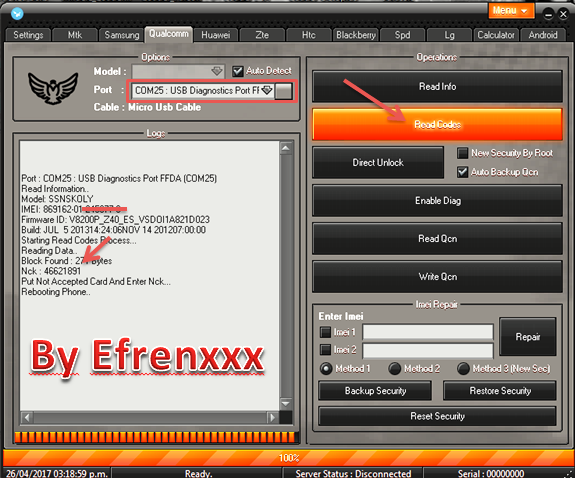575x478 pixels.
Task: Switch to the Samsung tab
Action: (x=122, y=35)
